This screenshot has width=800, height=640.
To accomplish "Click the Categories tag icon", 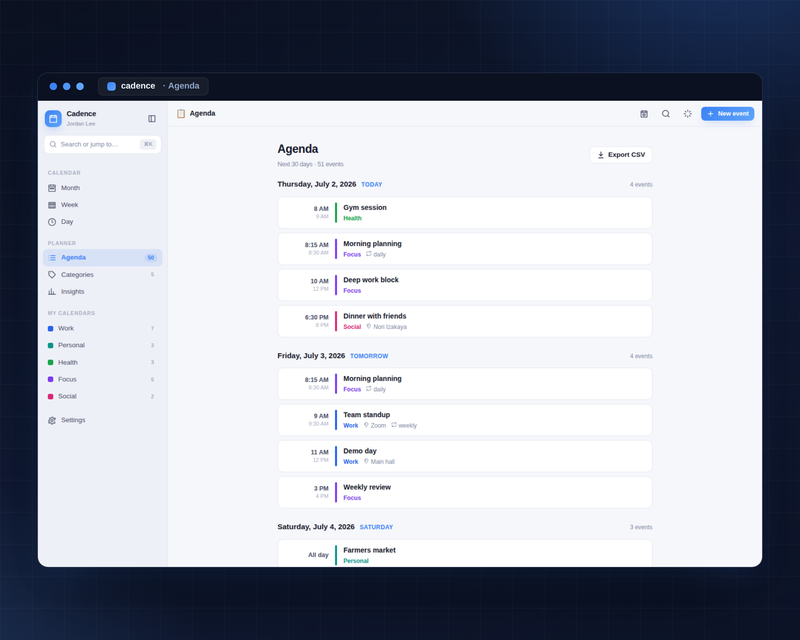I will [x=52, y=275].
